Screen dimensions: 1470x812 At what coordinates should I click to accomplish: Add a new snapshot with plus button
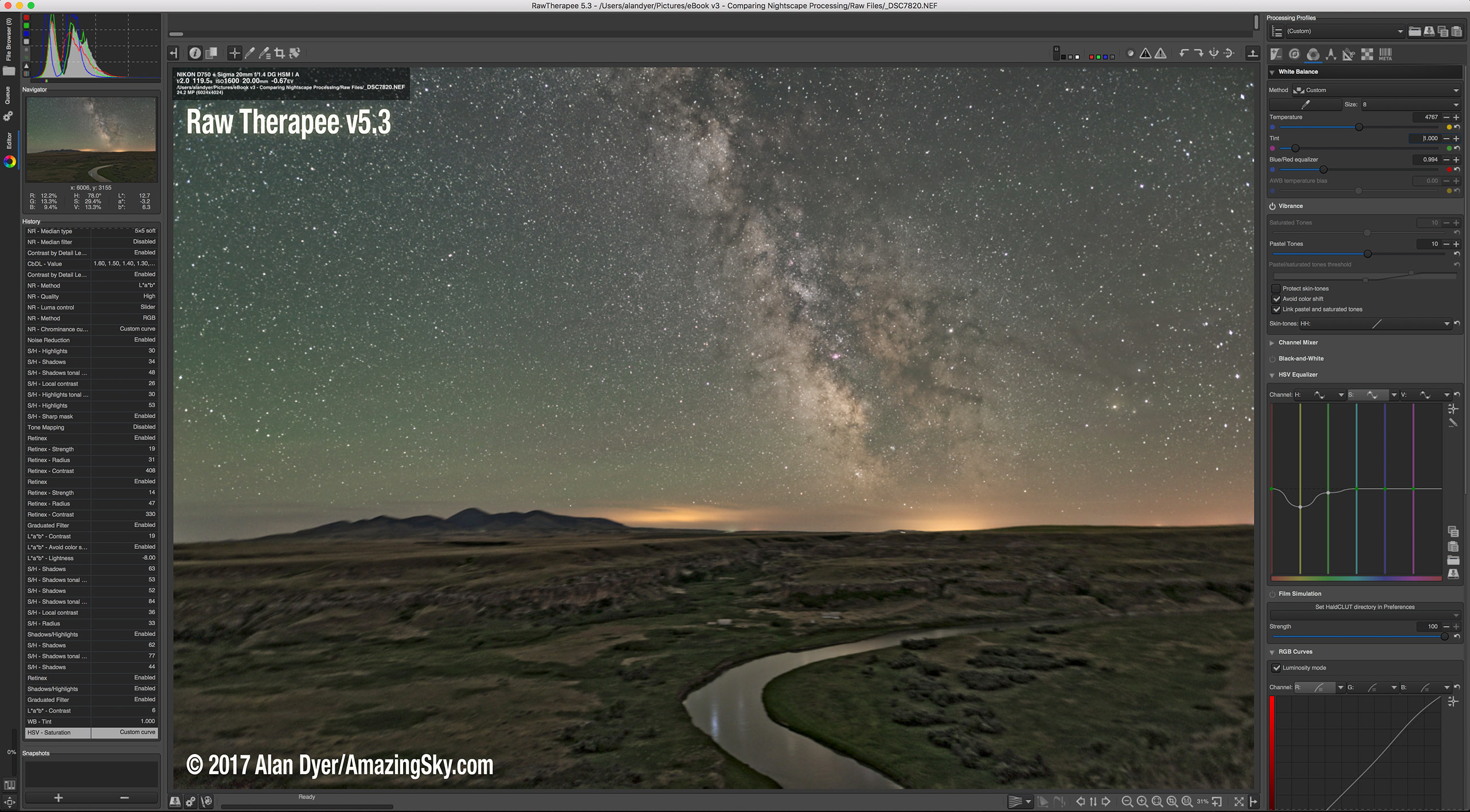click(x=58, y=798)
